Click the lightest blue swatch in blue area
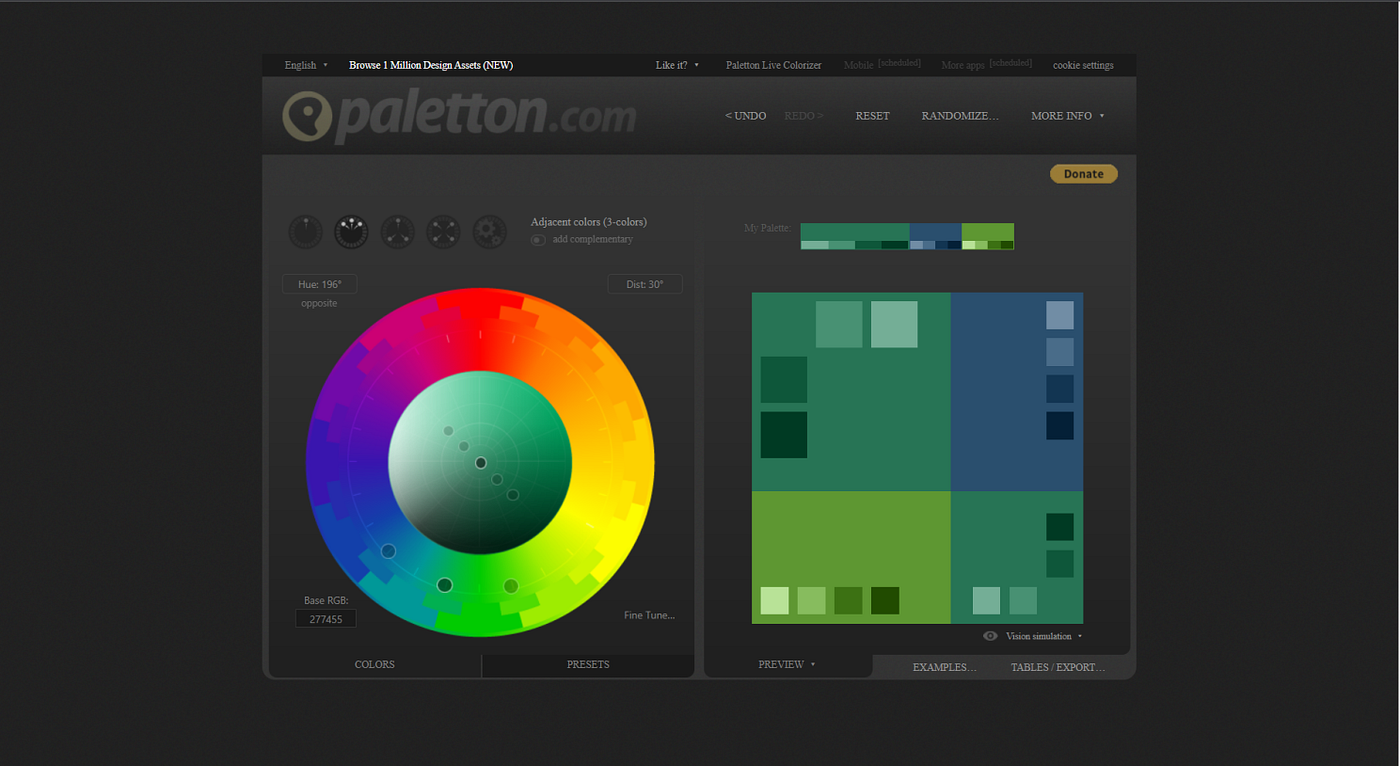The width and height of the screenshot is (1400, 766). (1060, 315)
